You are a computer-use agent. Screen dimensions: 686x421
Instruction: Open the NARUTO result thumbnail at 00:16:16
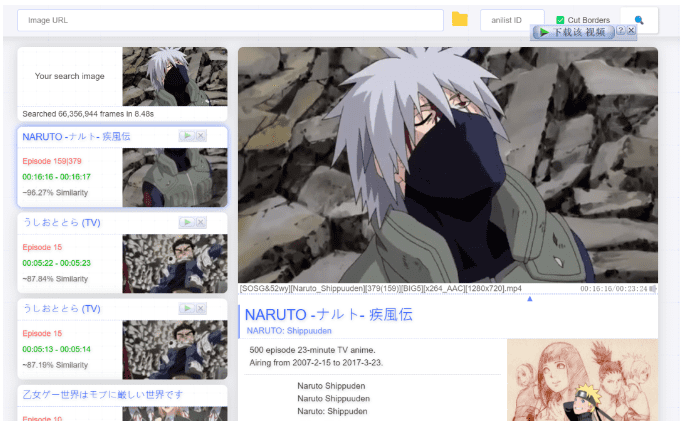175,177
